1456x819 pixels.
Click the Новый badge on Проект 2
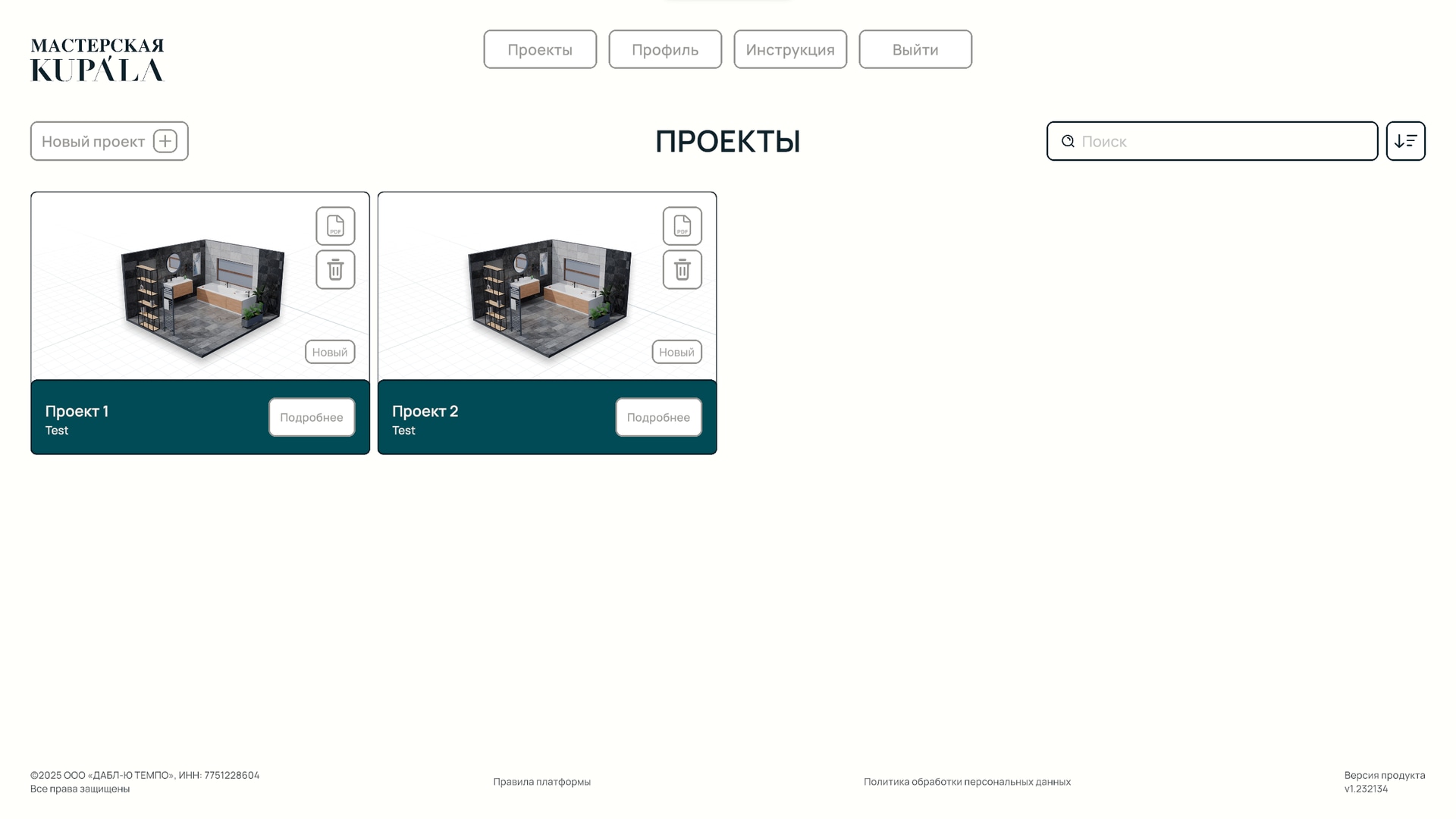click(x=676, y=351)
